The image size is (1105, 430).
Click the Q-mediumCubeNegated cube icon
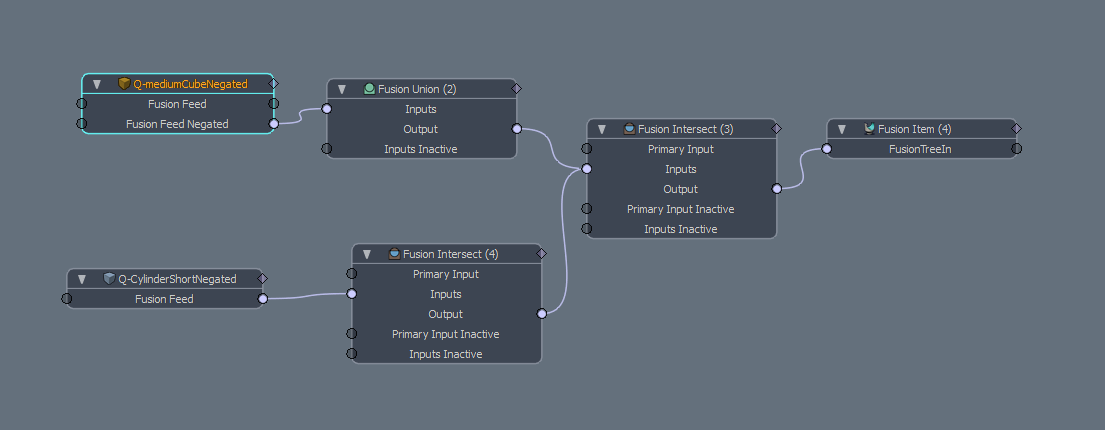point(124,84)
